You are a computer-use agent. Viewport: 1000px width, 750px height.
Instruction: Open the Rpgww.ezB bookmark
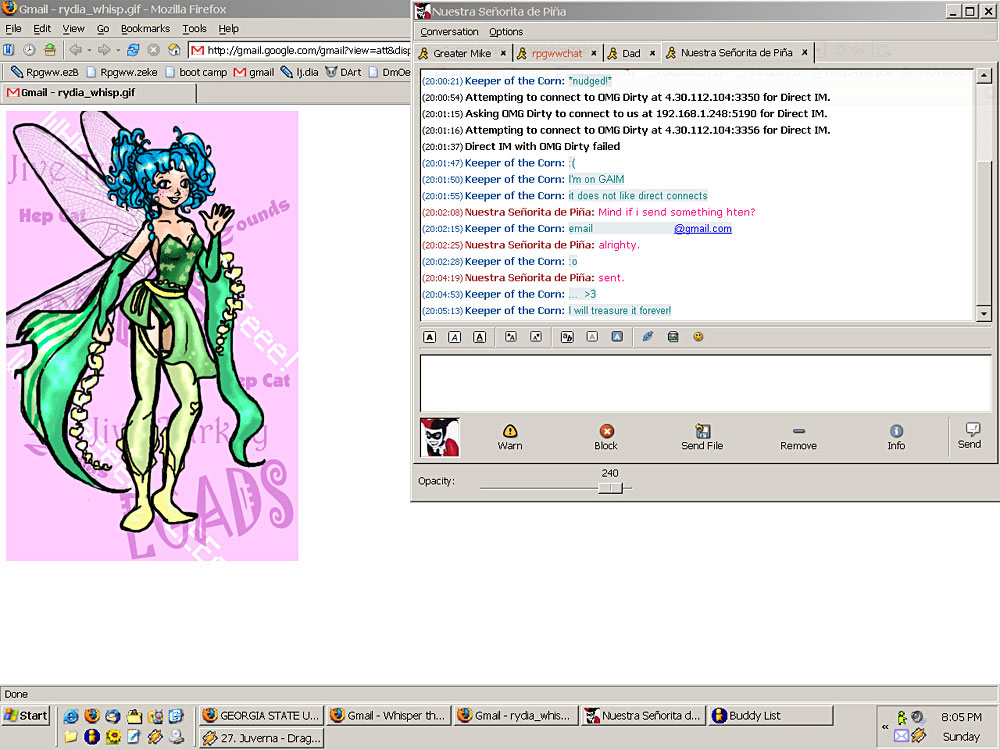[45, 73]
